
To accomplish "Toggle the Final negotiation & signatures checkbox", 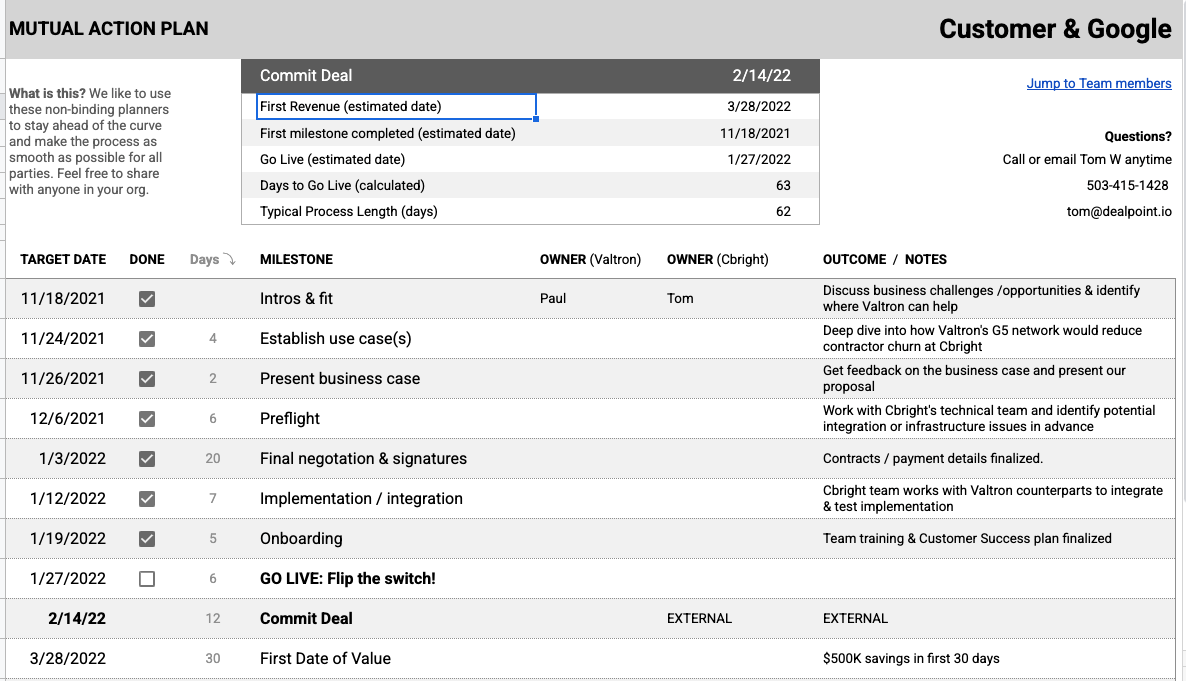I will click(x=147, y=459).
